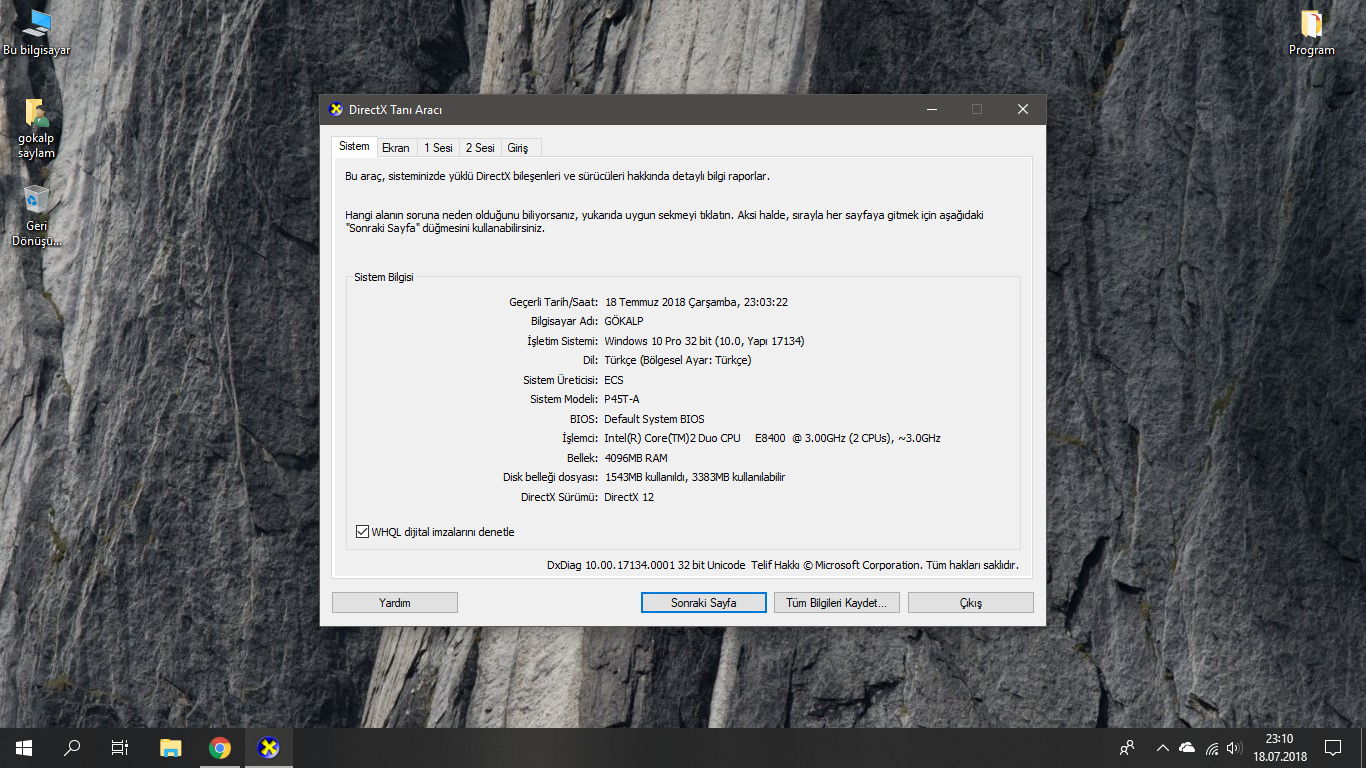Click the 'Bellek:' label
This screenshot has height=768, width=1366.
(x=583, y=458)
